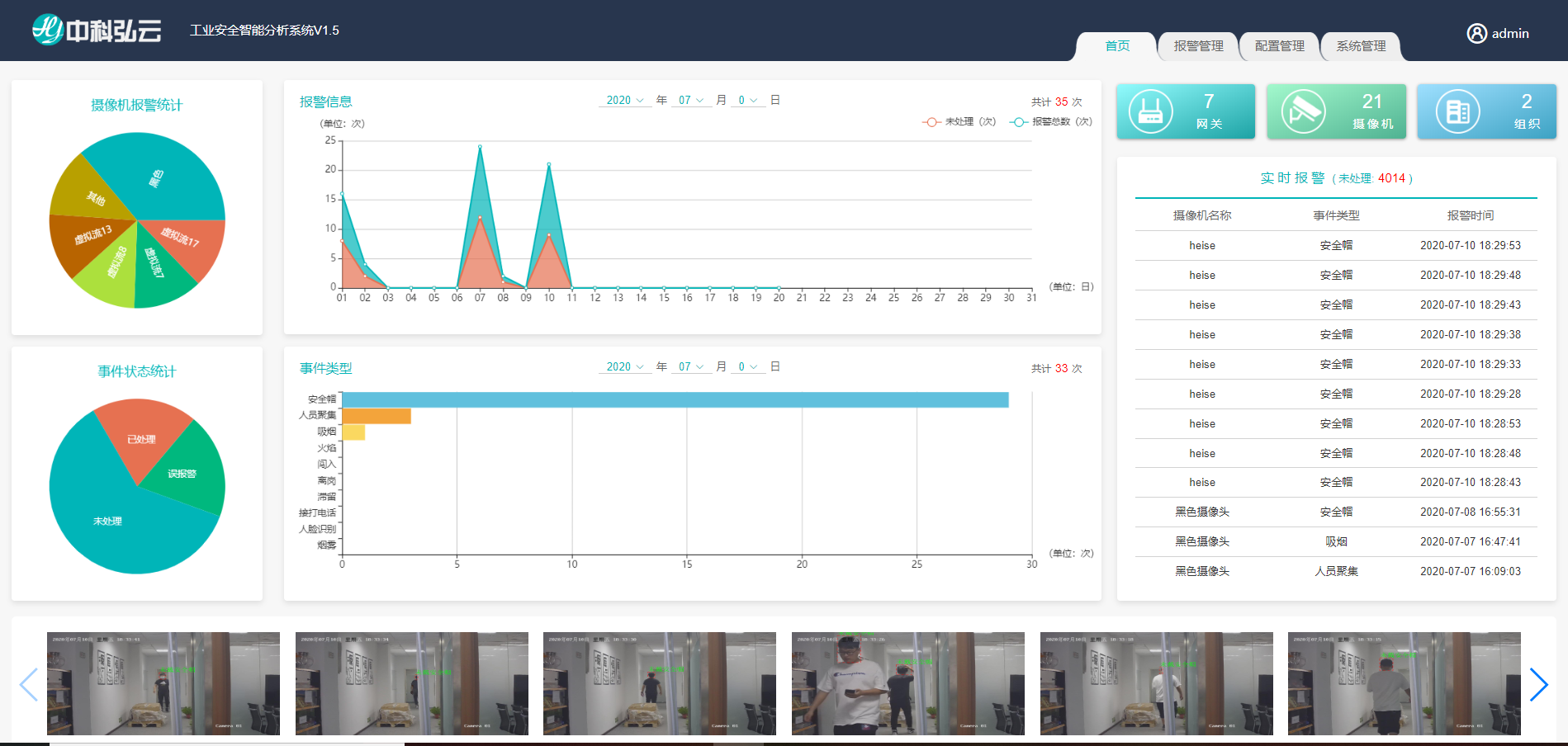Click the company logo in the header
Viewport: 1568px width, 746px height.
97,31
